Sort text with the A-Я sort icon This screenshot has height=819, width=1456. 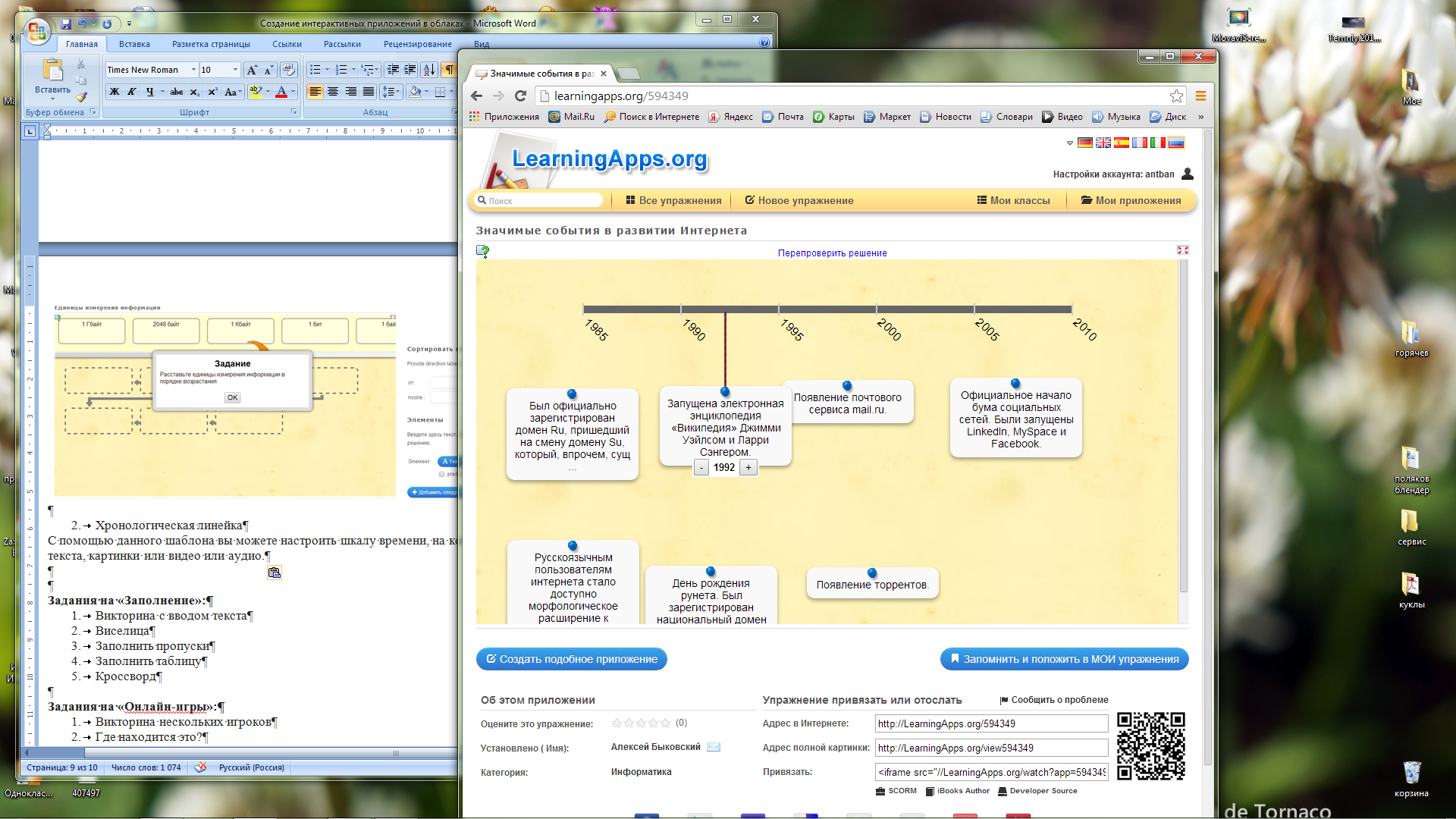429,70
